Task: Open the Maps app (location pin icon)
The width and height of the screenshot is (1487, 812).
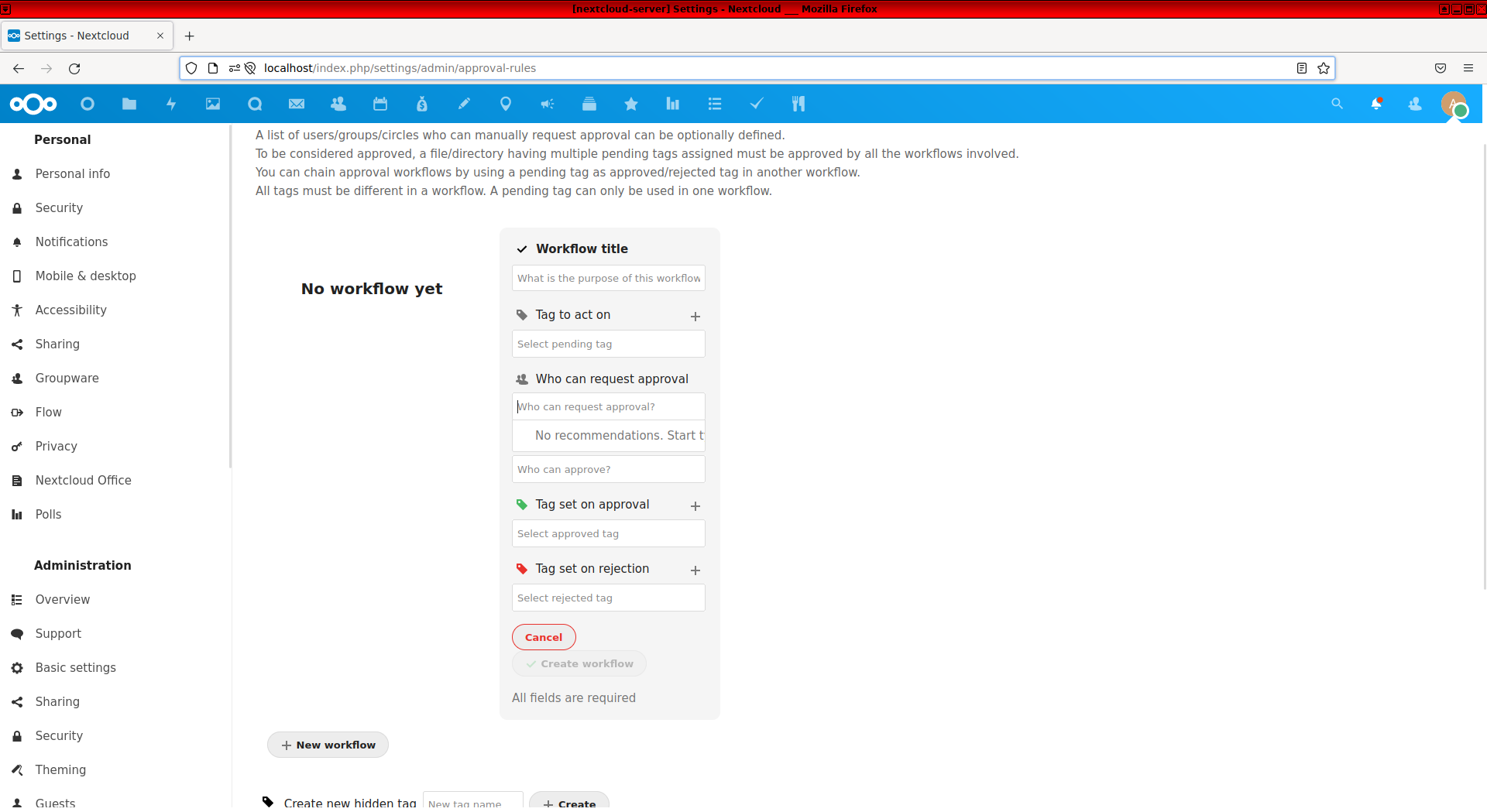Action: click(x=506, y=104)
